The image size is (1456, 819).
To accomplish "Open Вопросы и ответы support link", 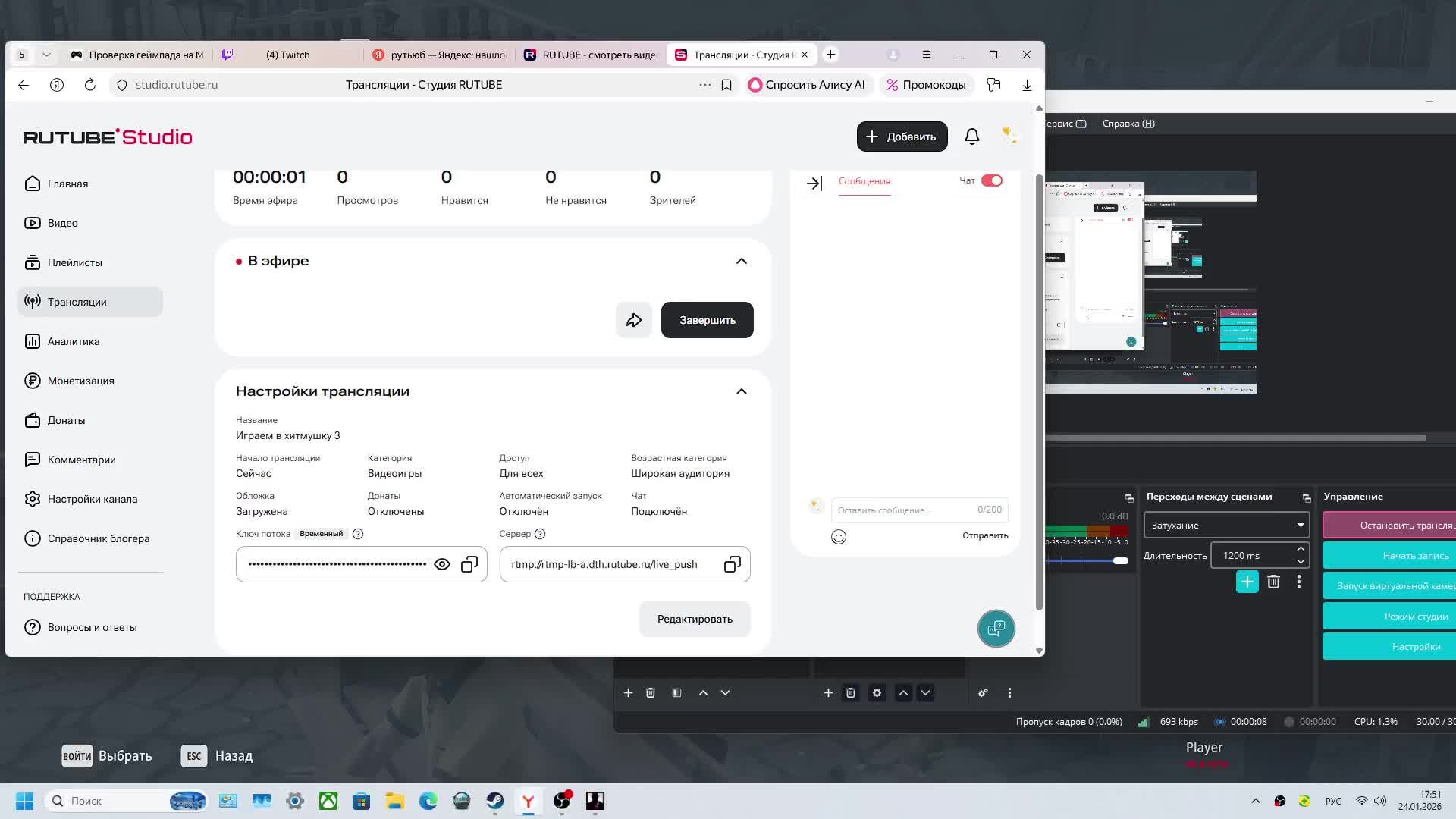I will click(x=90, y=627).
